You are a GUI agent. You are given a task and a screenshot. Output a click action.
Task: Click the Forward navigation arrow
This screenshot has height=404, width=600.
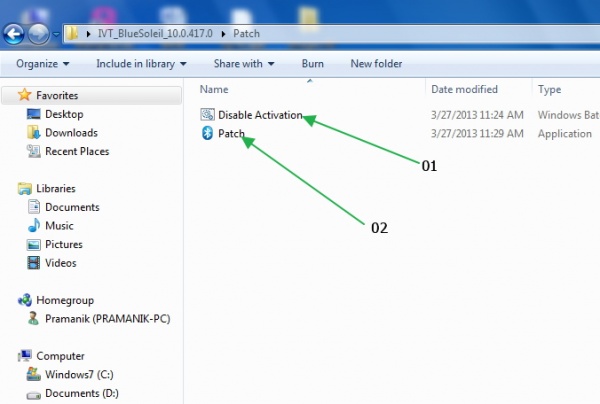(39, 34)
